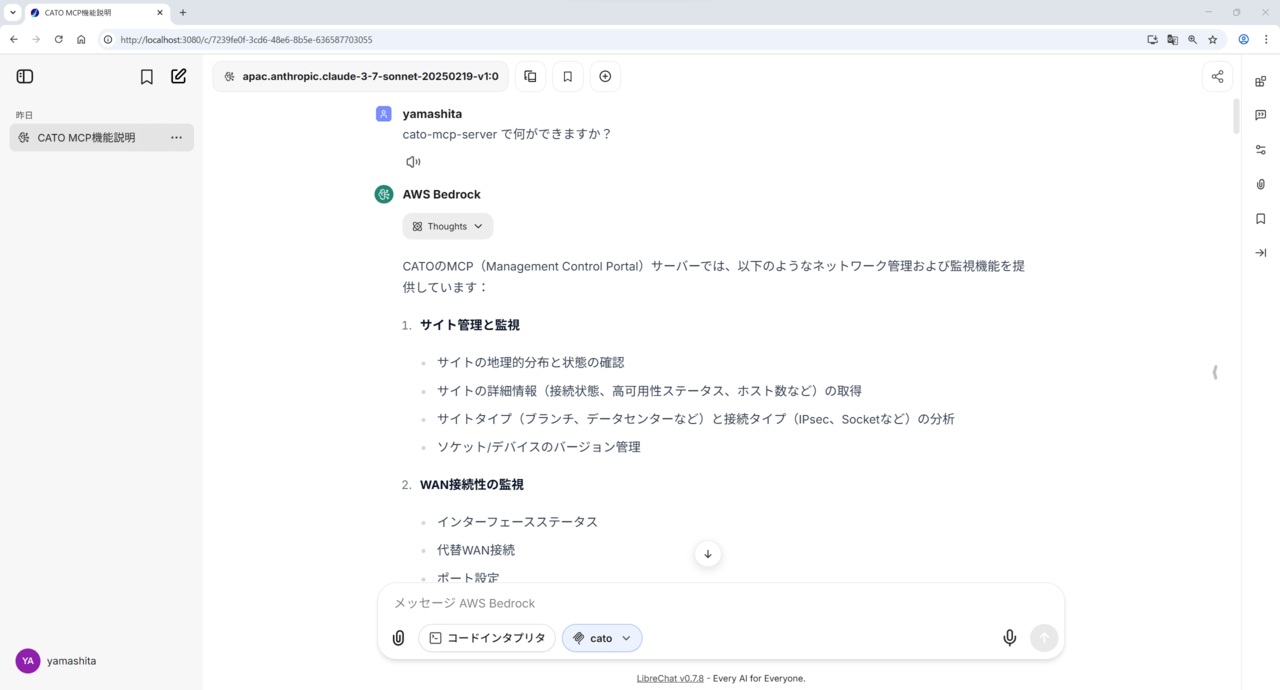Select the CATO MCP機能説明 browser tab
This screenshot has height=690, width=1280.
(96, 13)
